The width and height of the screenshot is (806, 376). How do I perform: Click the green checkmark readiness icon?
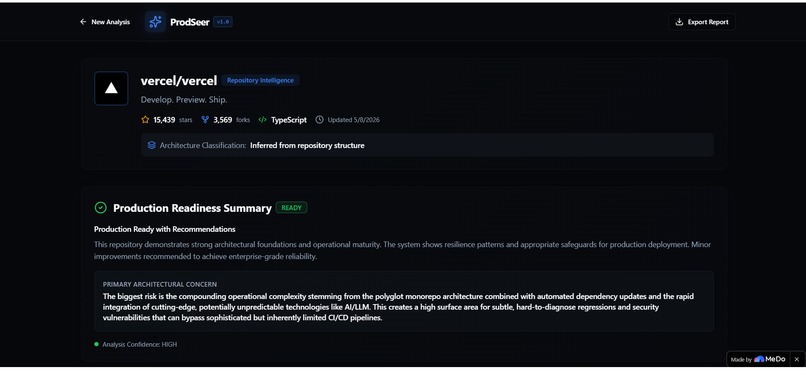[x=101, y=208]
